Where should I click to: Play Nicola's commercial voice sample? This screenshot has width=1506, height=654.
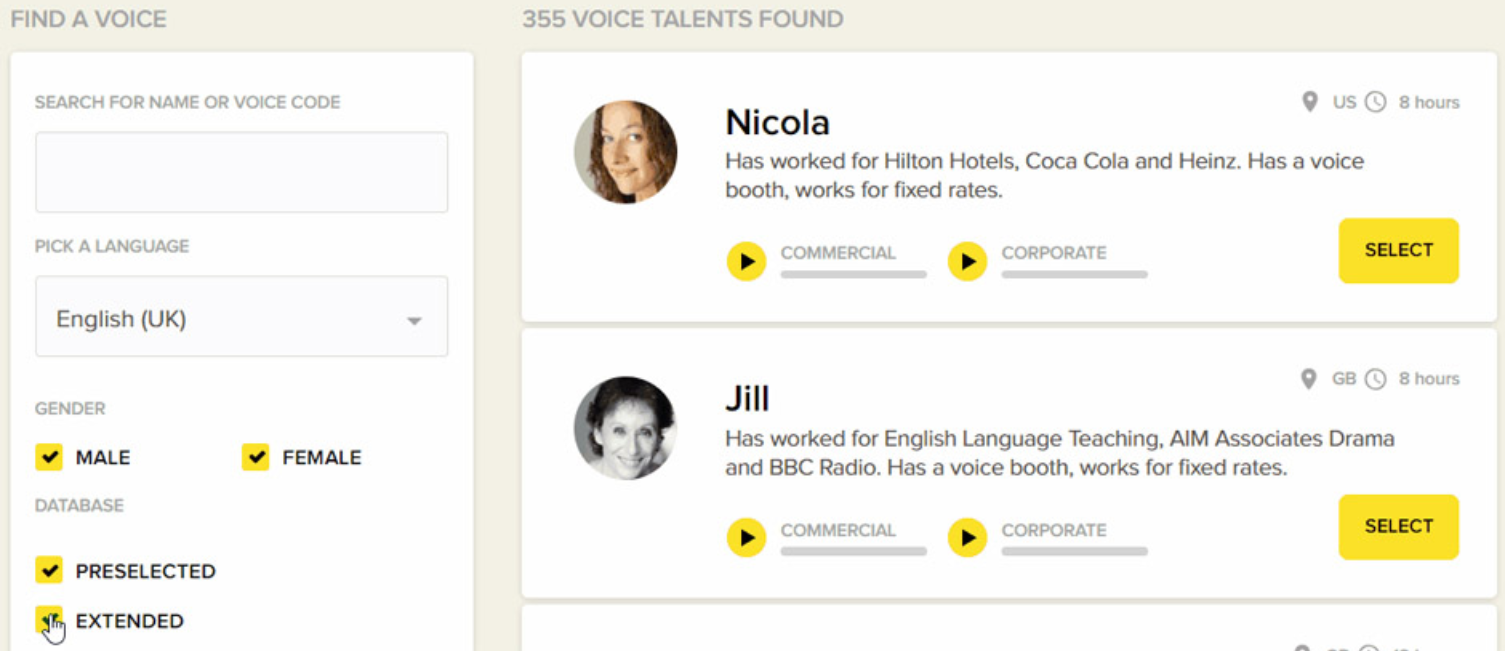(x=746, y=262)
